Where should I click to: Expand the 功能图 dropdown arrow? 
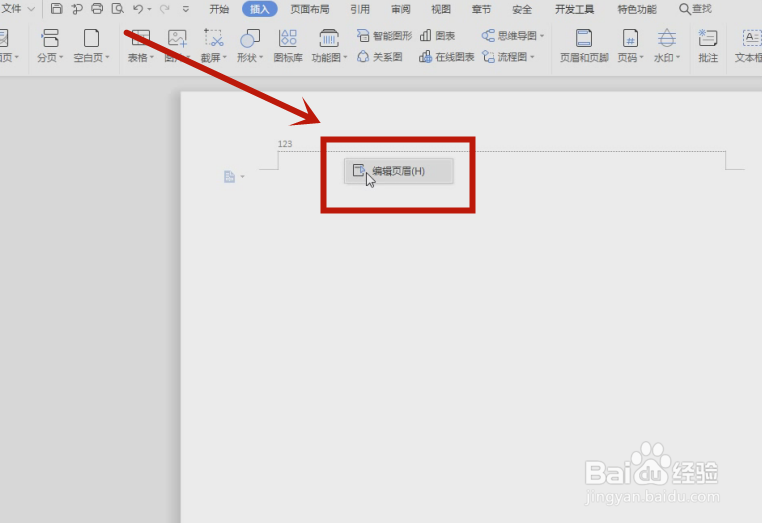click(346, 57)
